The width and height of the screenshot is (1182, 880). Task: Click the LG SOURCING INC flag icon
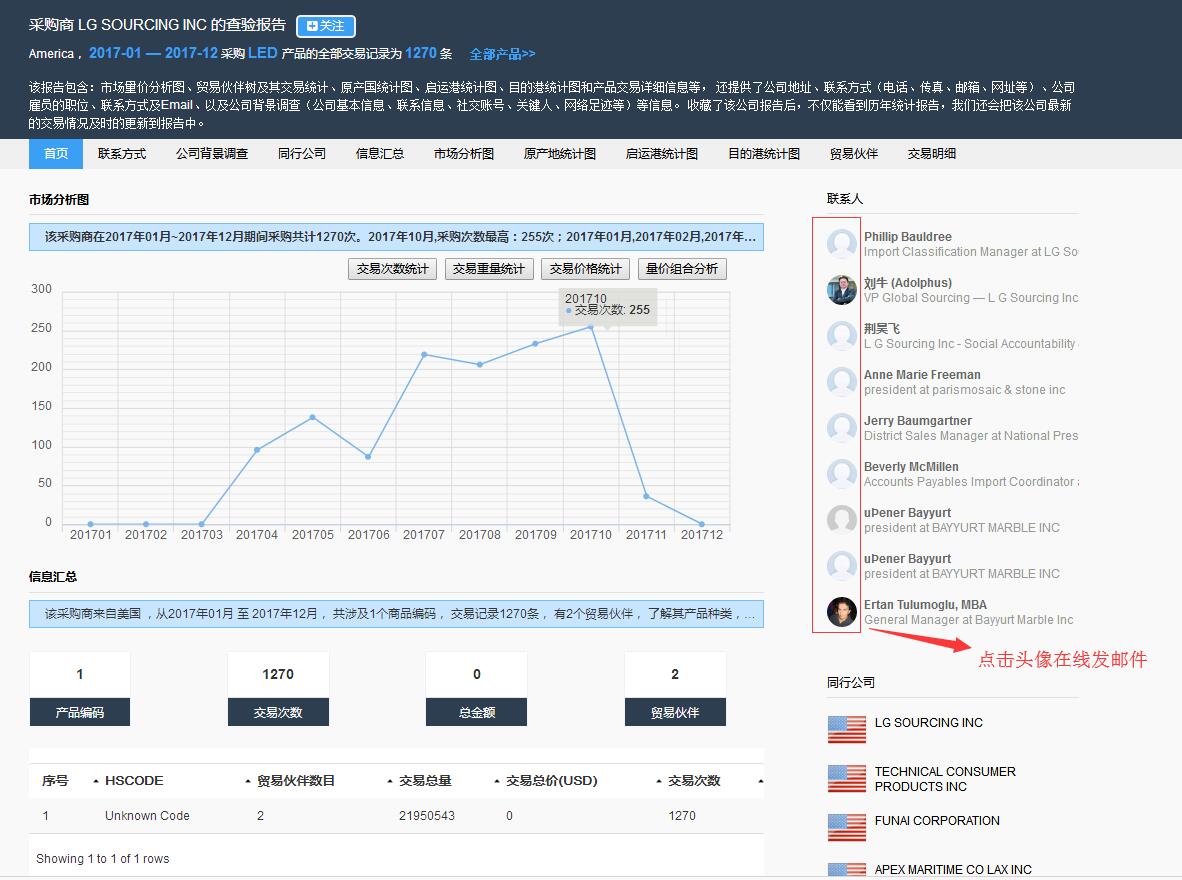click(x=847, y=729)
